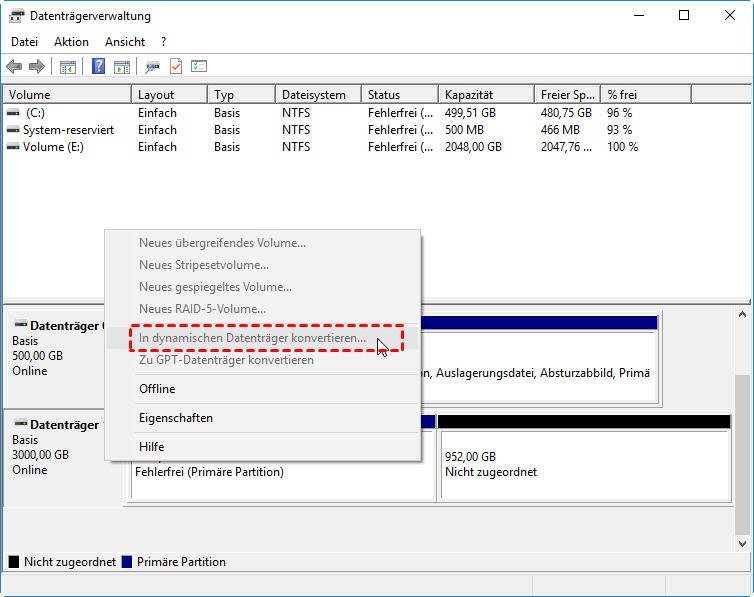The image size is (754, 597).
Task: Open the ? help menu
Action: pos(163,42)
